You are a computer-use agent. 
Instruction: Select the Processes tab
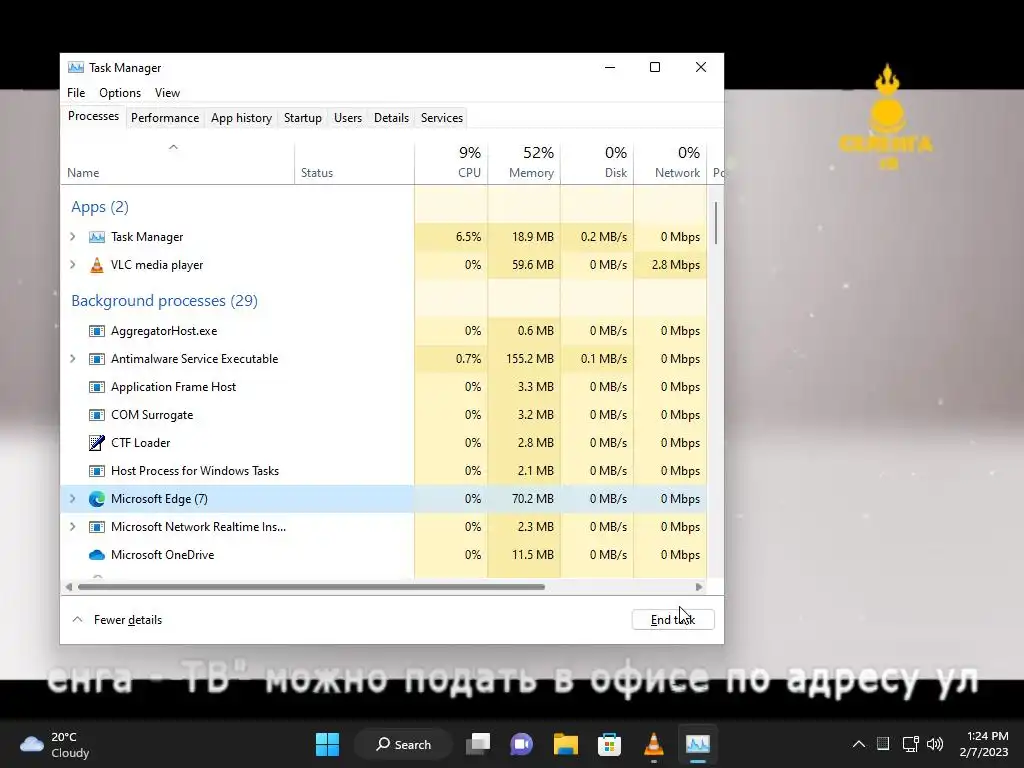[x=93, y=116]
